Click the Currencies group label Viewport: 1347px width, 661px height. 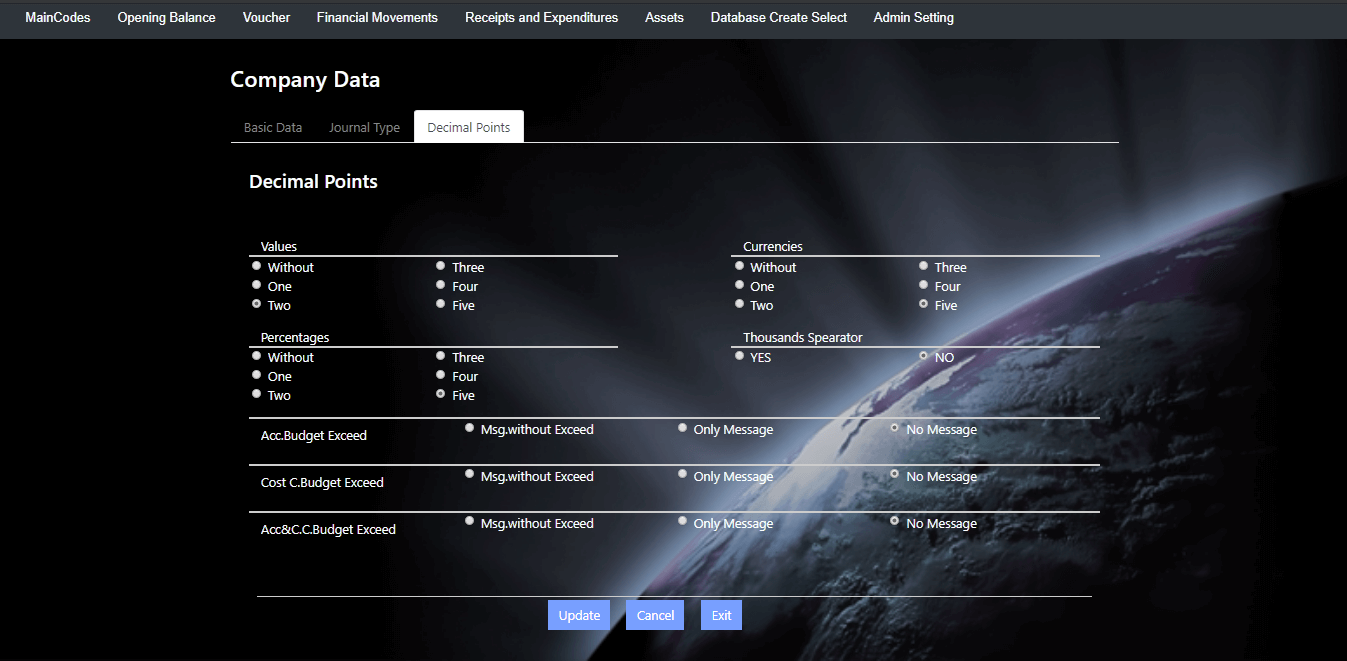pyautogui.click(x=773, y=247)
